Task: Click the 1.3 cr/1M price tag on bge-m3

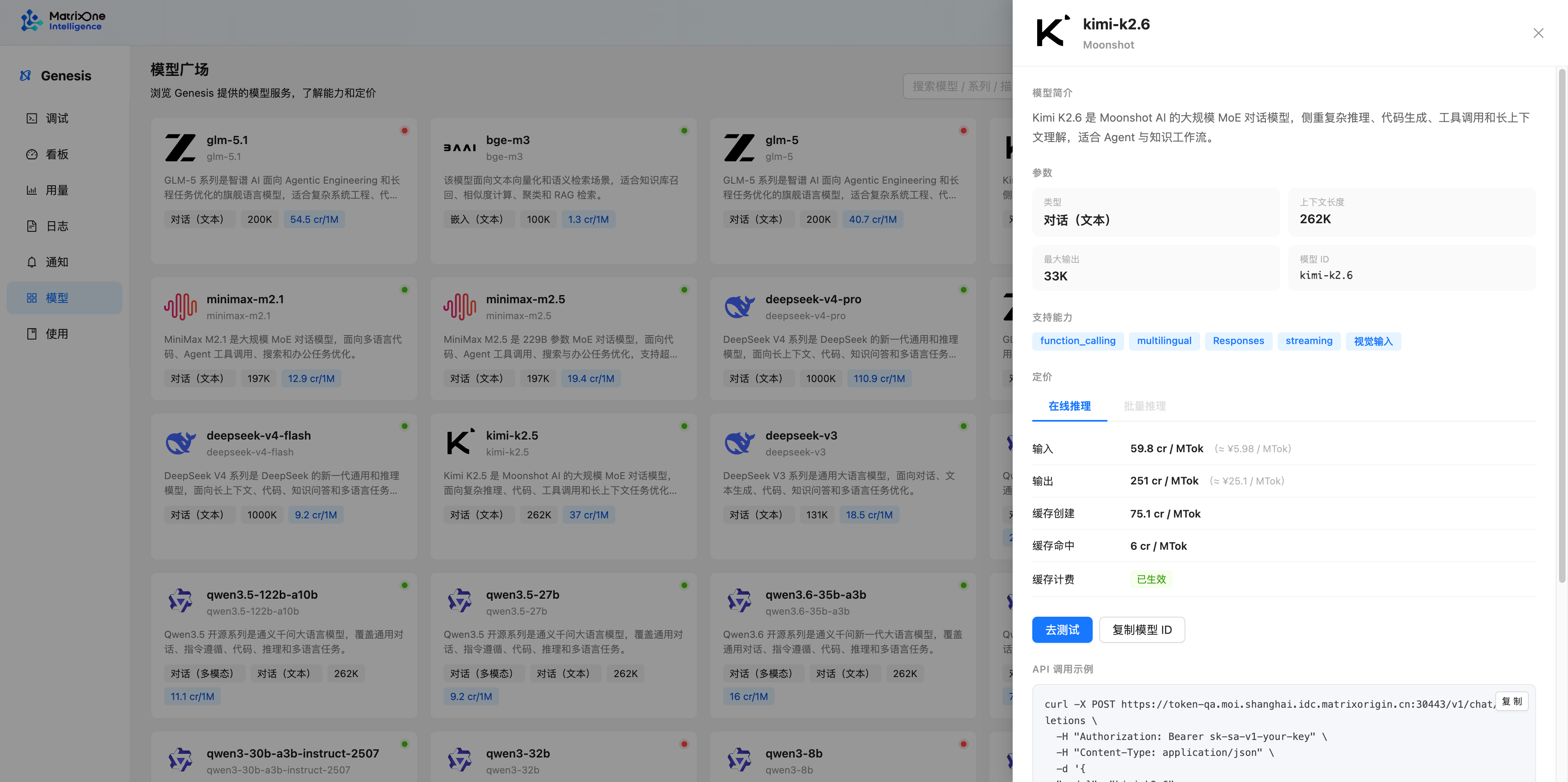Action: click(588, 219)
